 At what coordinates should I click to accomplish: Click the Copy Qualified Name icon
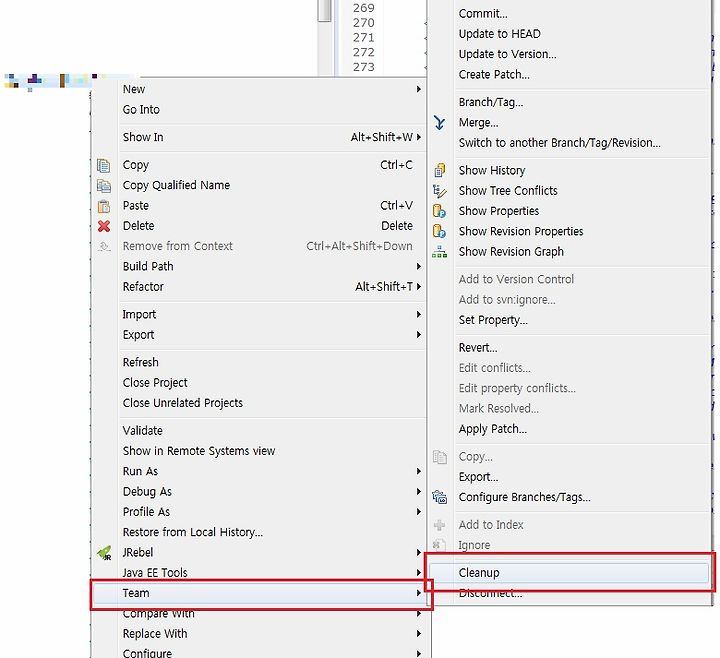(x=103, y=186)
